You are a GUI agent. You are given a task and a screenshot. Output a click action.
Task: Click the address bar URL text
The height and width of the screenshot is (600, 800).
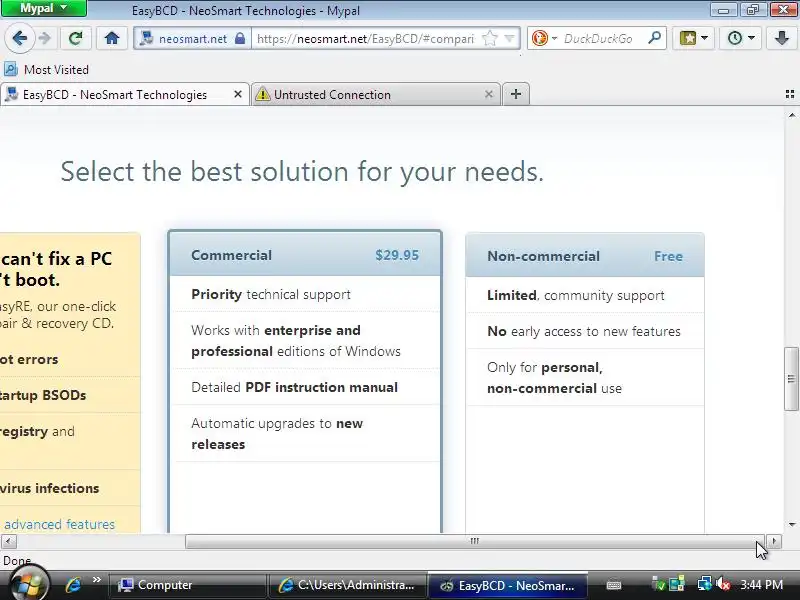[x=365, y=39]
